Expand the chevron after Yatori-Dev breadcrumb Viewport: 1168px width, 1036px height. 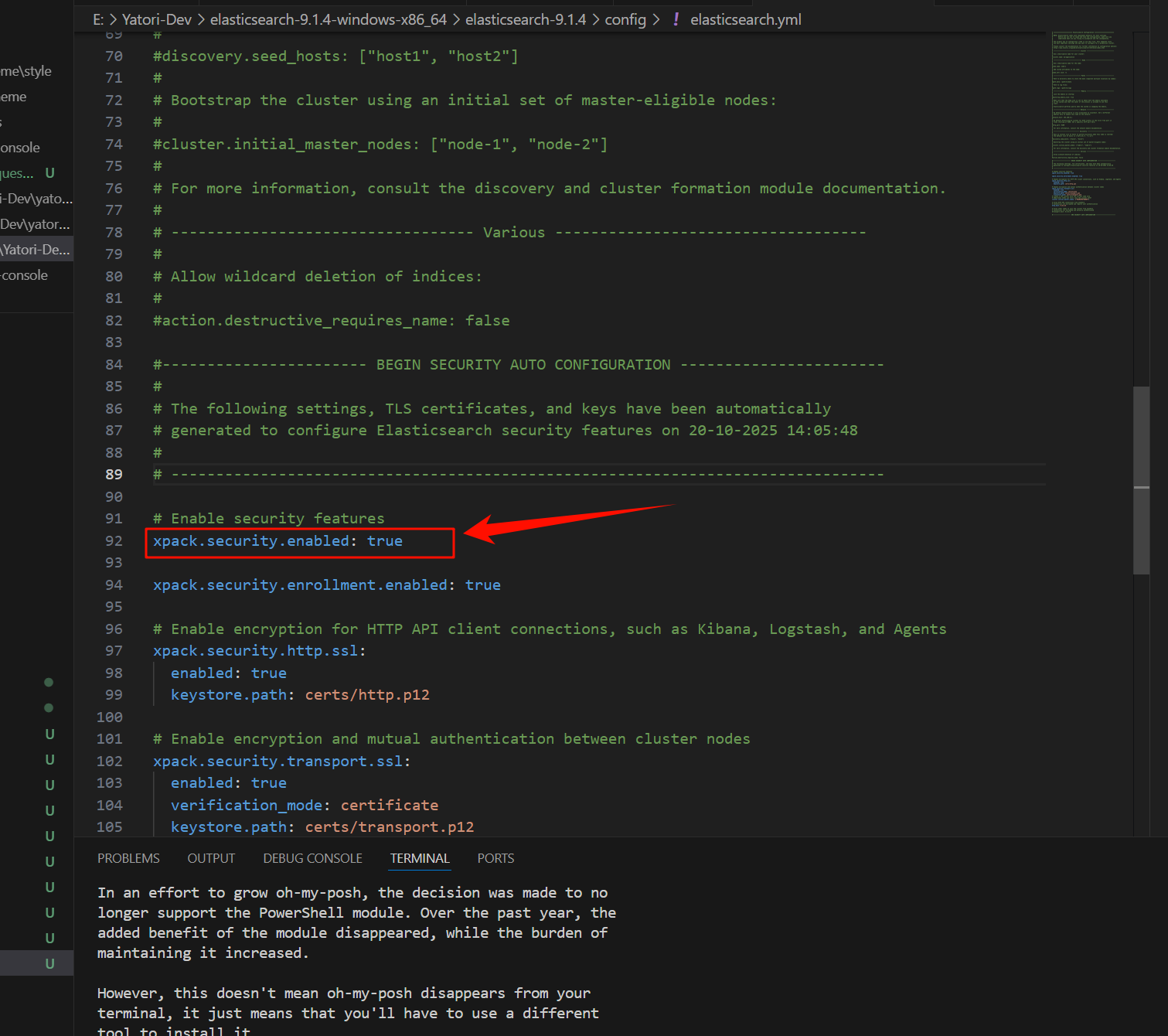[x=201, y=19]
